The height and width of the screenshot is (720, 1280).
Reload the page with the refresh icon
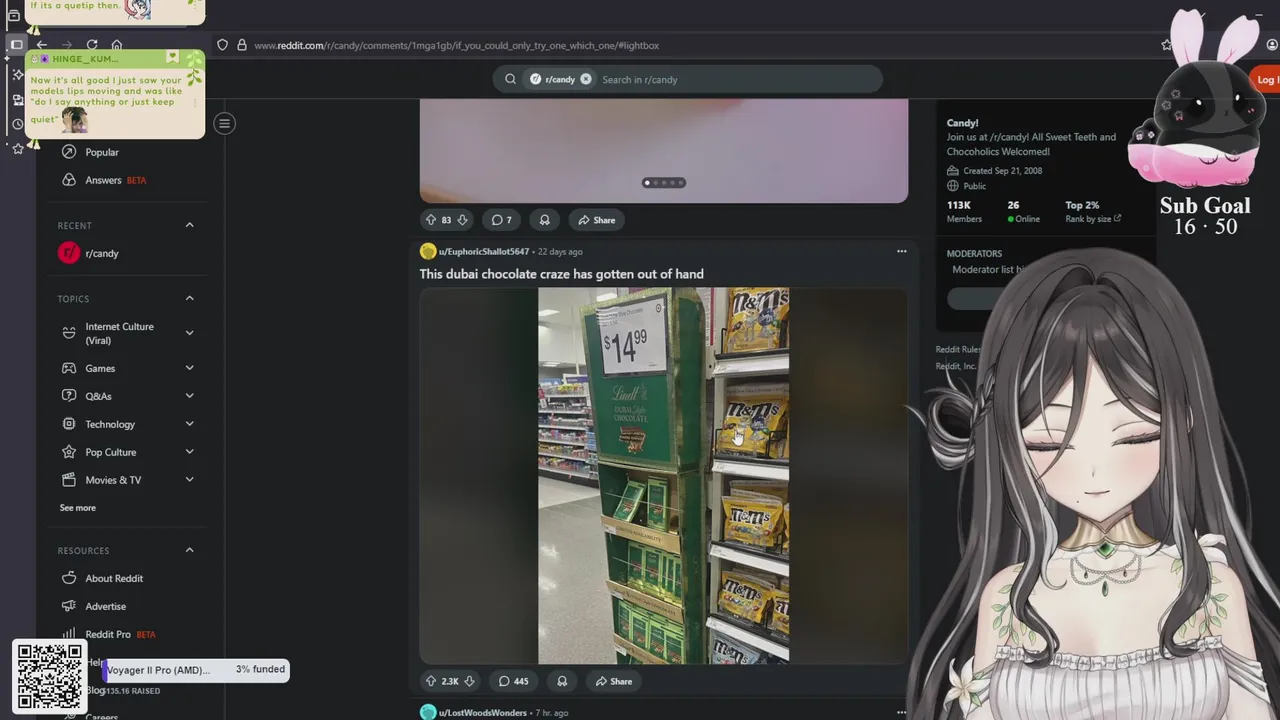click(92, 45)
